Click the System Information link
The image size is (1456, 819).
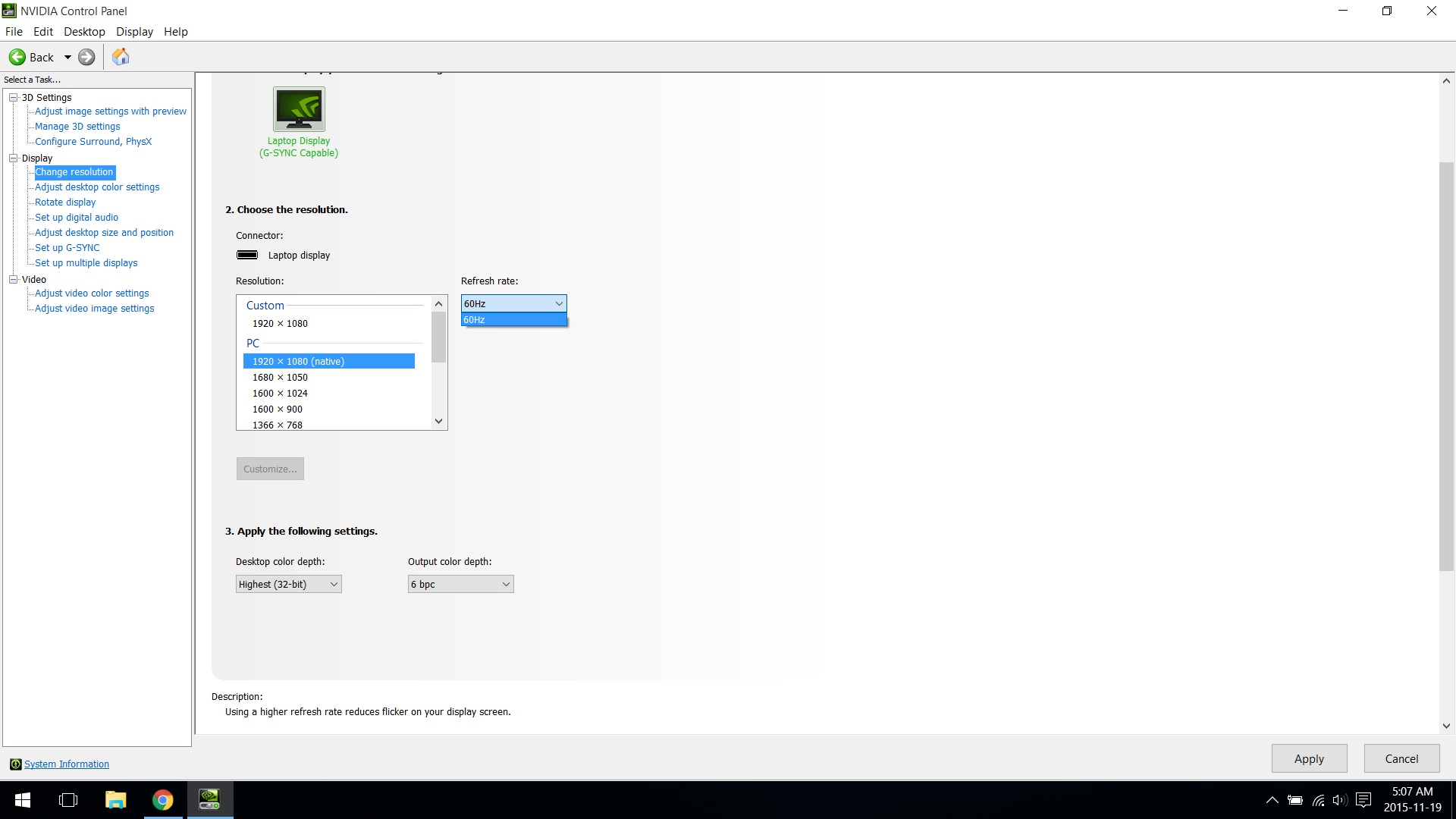67,764
